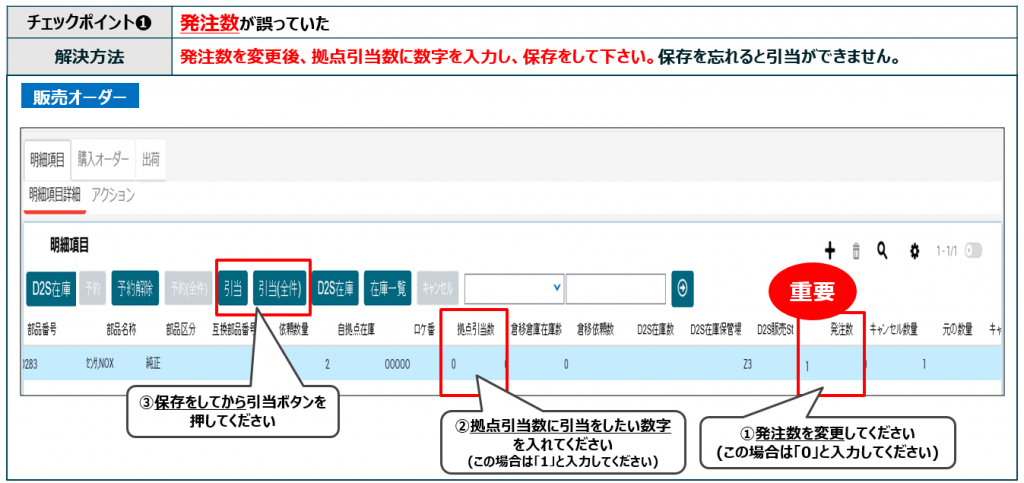The width and height of the screenshot is (1024, 483).
Task: Click the plus icon to add row
Action: pyautogui.click(x=829, y=251)
